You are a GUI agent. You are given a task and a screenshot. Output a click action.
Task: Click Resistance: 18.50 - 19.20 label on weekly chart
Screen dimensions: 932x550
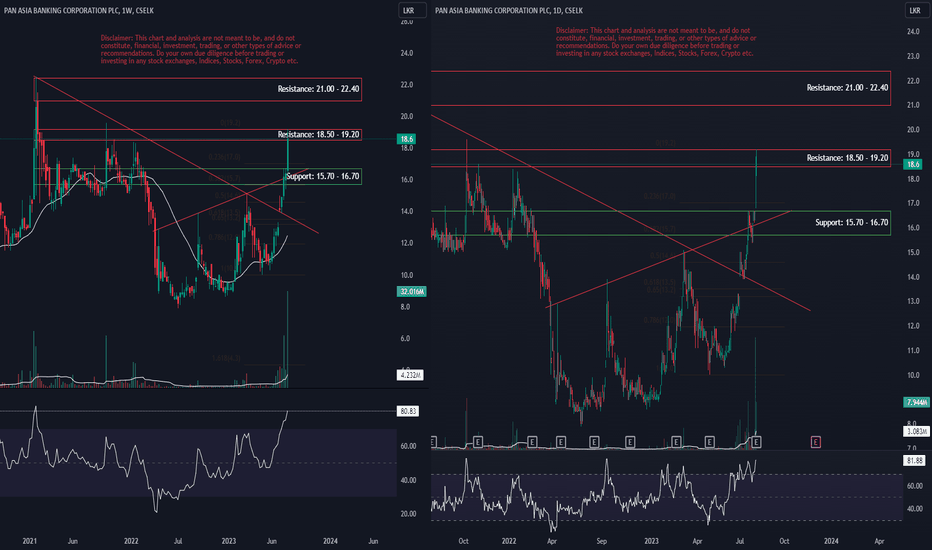point(318,134)
